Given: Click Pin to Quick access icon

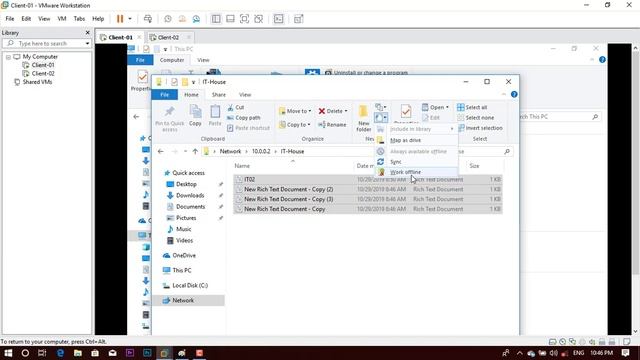Looking at the screenshot, I should [x=169, y=118].
